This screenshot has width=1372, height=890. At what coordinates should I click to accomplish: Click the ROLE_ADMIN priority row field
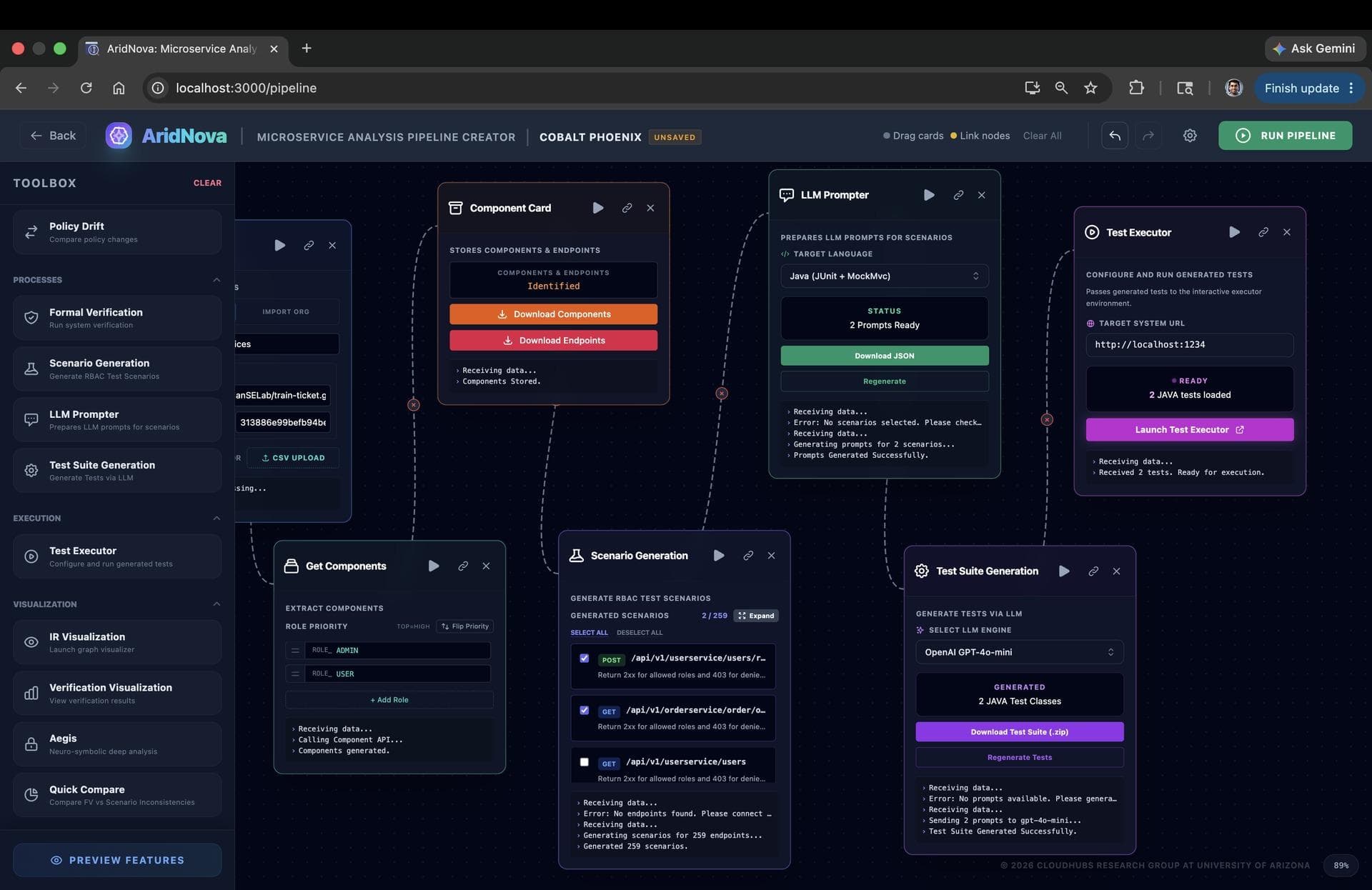tap(397, 651)
